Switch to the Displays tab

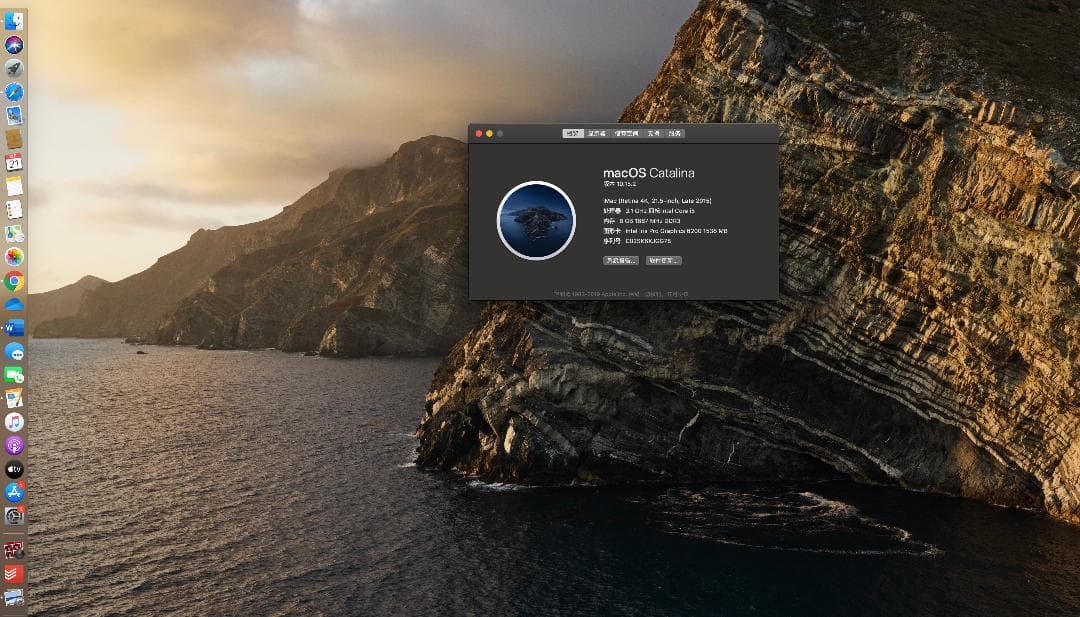pyautogui.click(x=598, y=132)
